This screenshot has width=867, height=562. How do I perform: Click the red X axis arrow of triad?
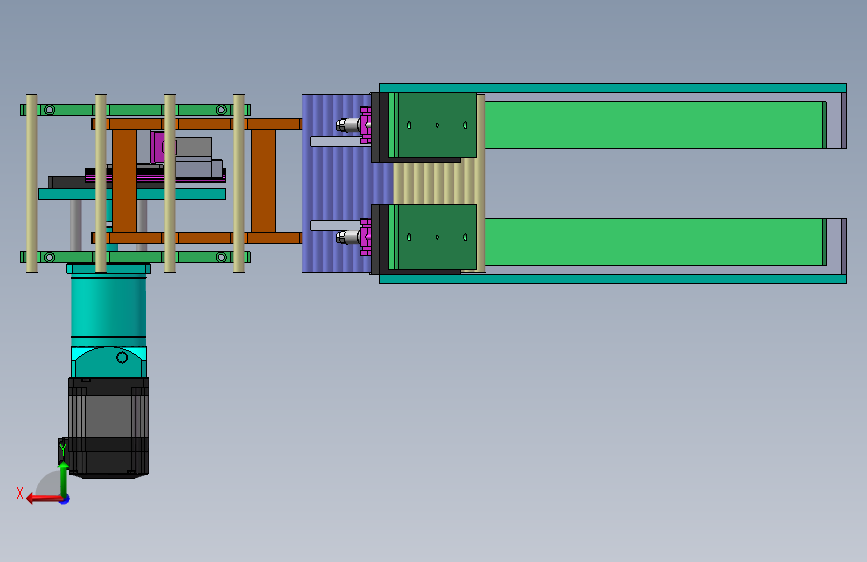[44, 498]
